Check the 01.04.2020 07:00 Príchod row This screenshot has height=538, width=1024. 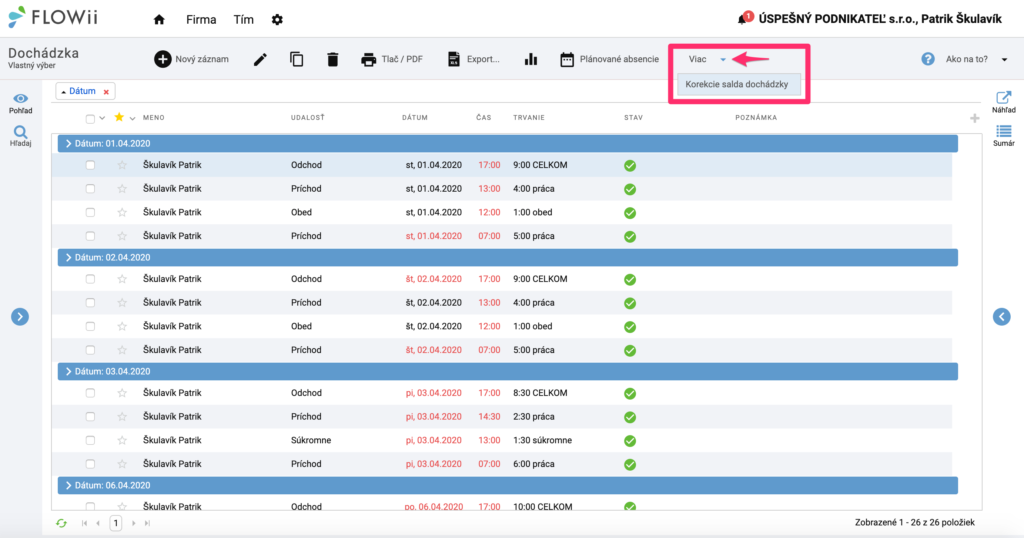(x=90, y=236)
